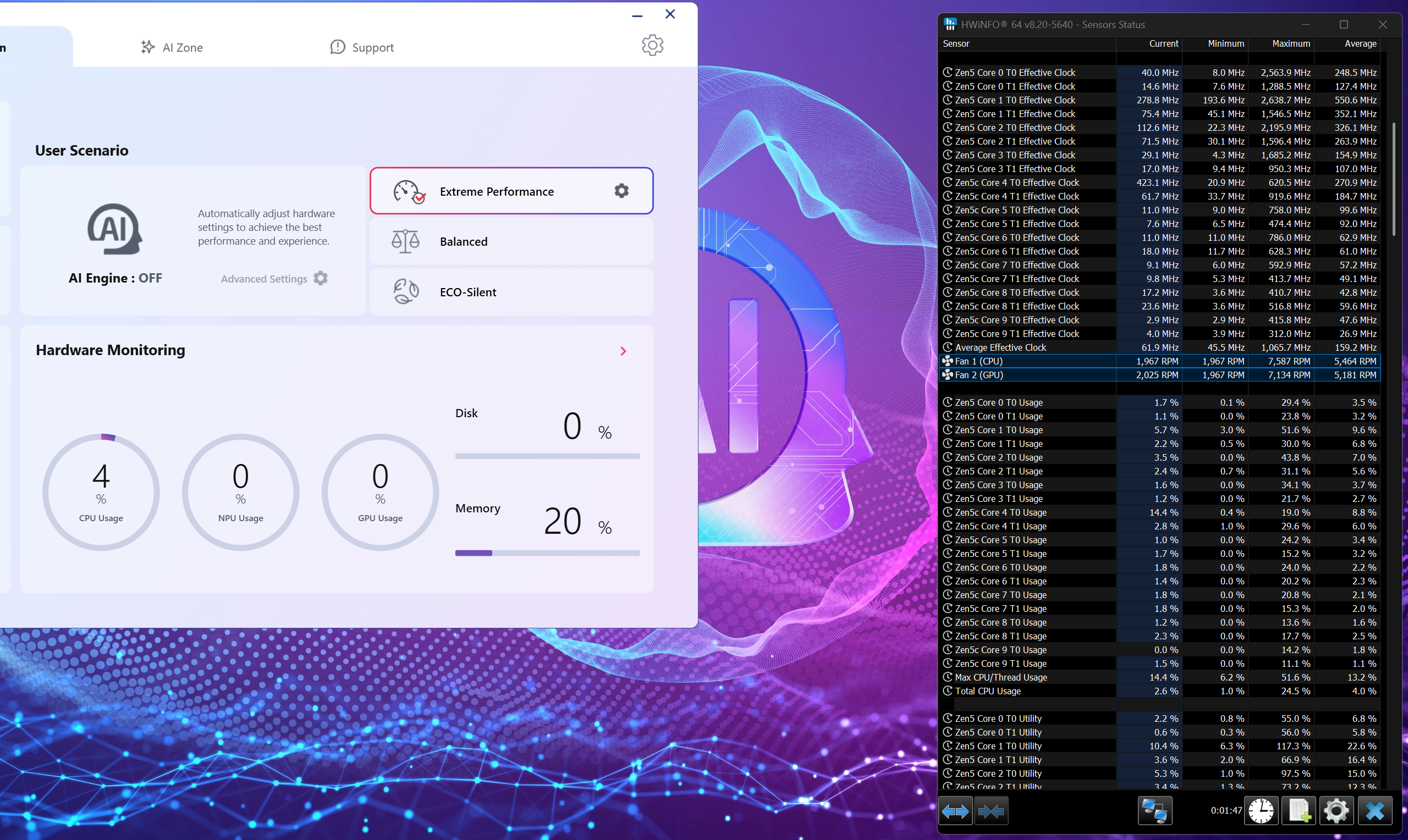1408x840 pixels.
Task: Click HWiNFO shrink columns arrows icon
Action: pyautogui.click(x=991, y=811)
